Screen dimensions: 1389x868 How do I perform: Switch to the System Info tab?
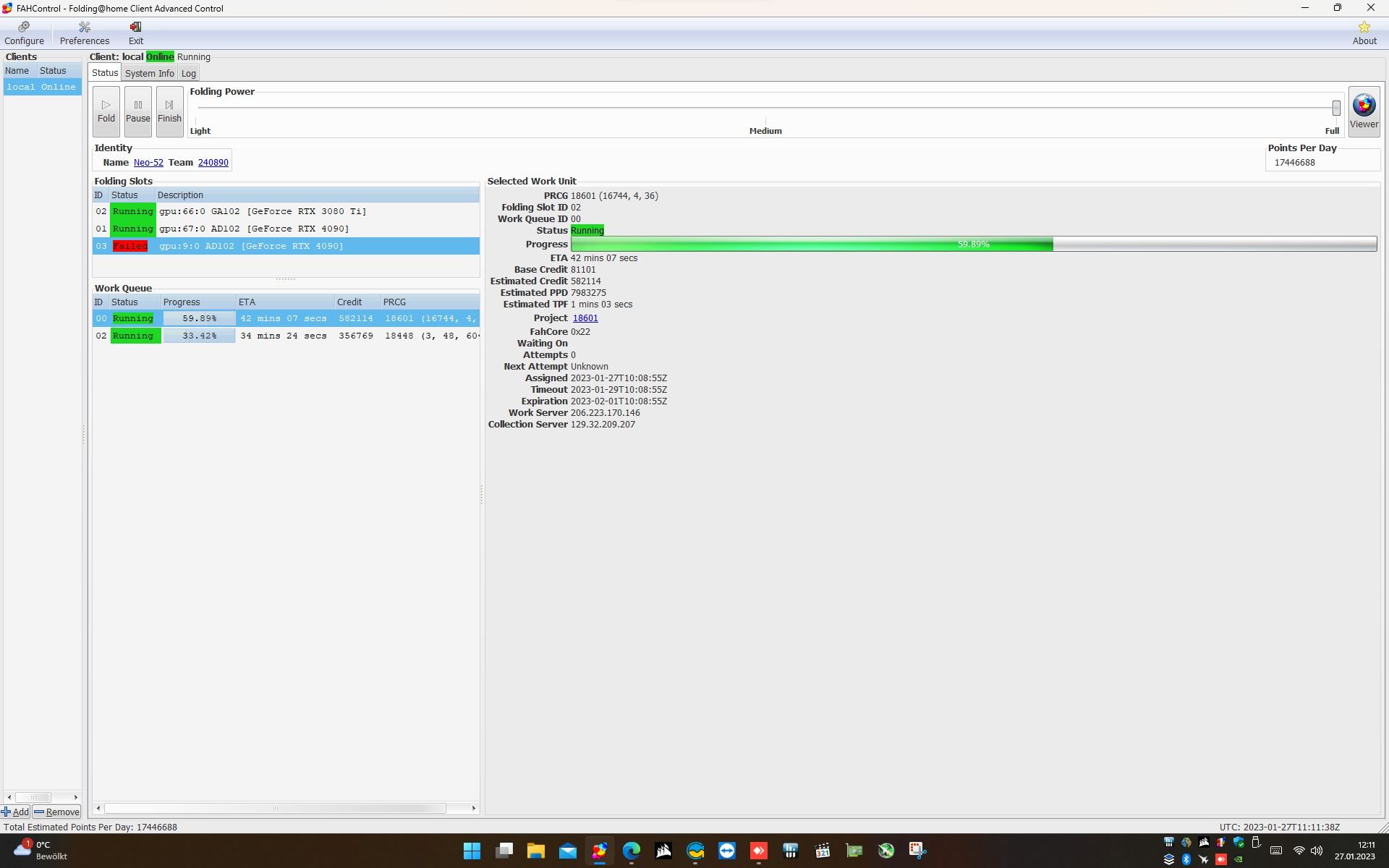tap(149, 74)
